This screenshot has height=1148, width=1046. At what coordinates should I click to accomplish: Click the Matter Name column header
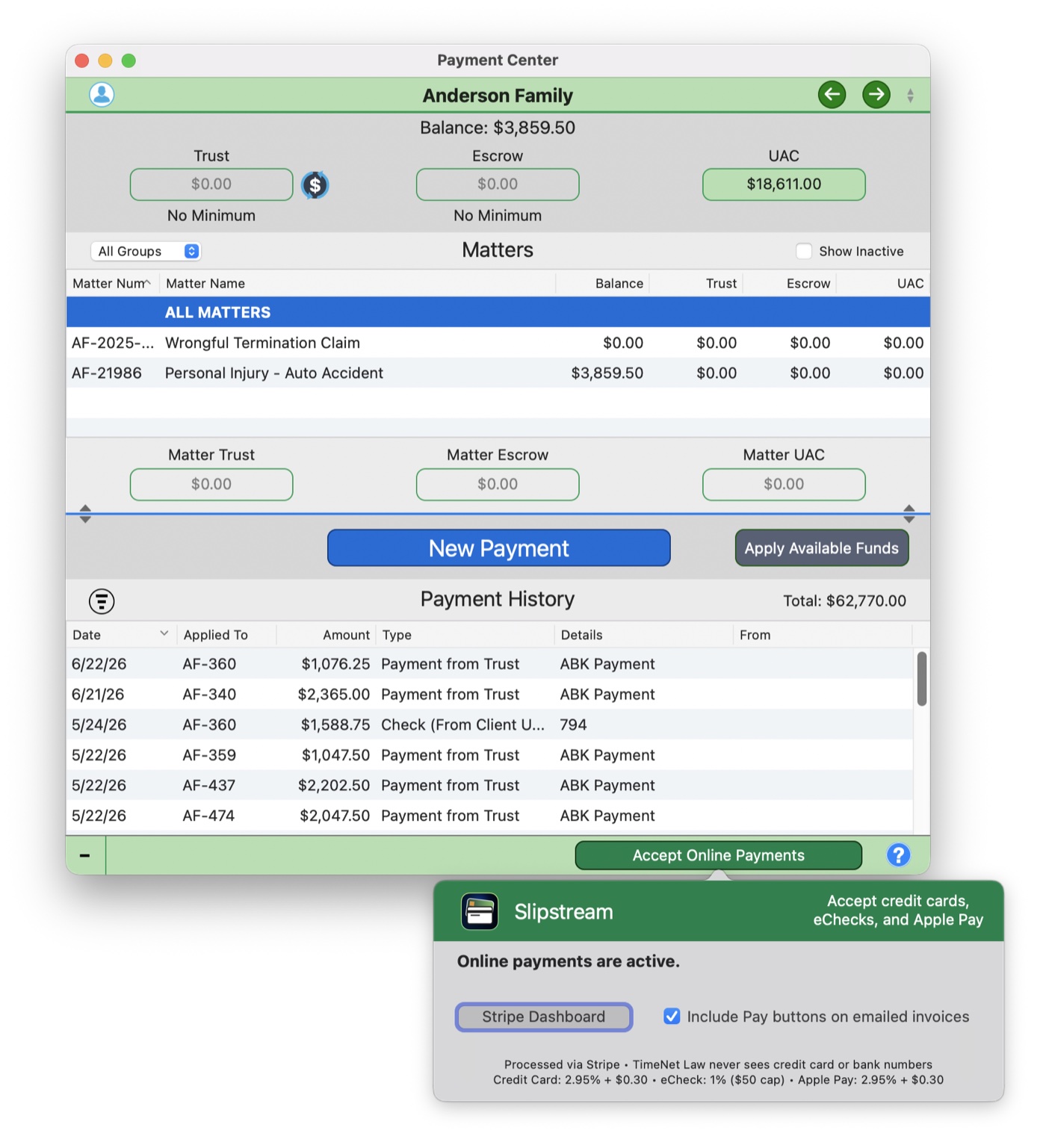click(x=357, y=284)
